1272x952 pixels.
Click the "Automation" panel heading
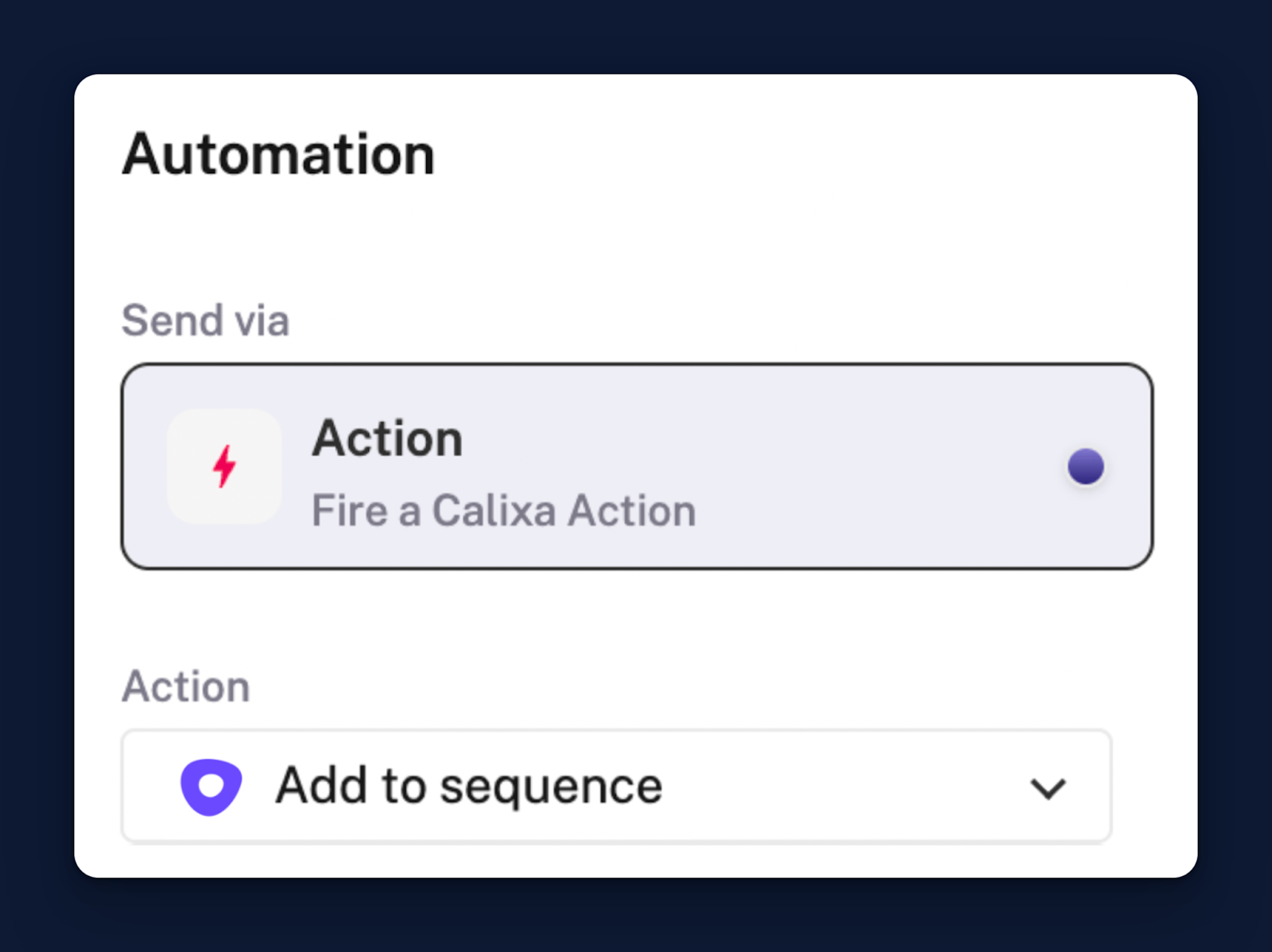[x=278, y=154]
